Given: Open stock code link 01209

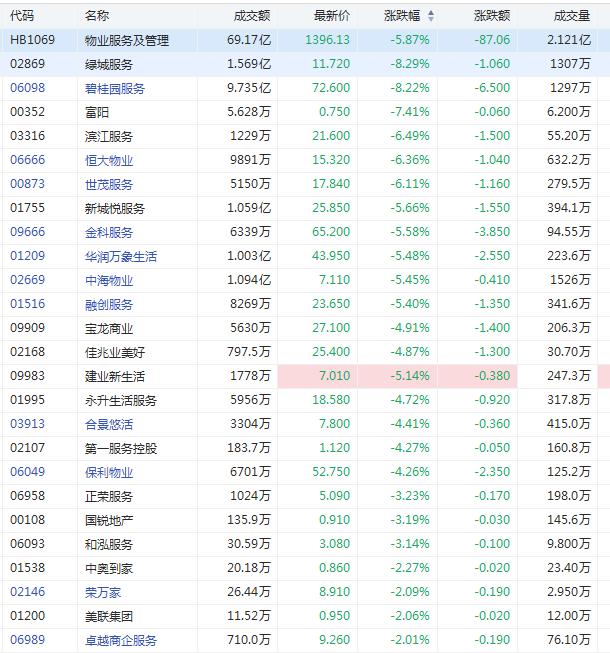Looking at the screenshot, I should click(x=27, y=256).
